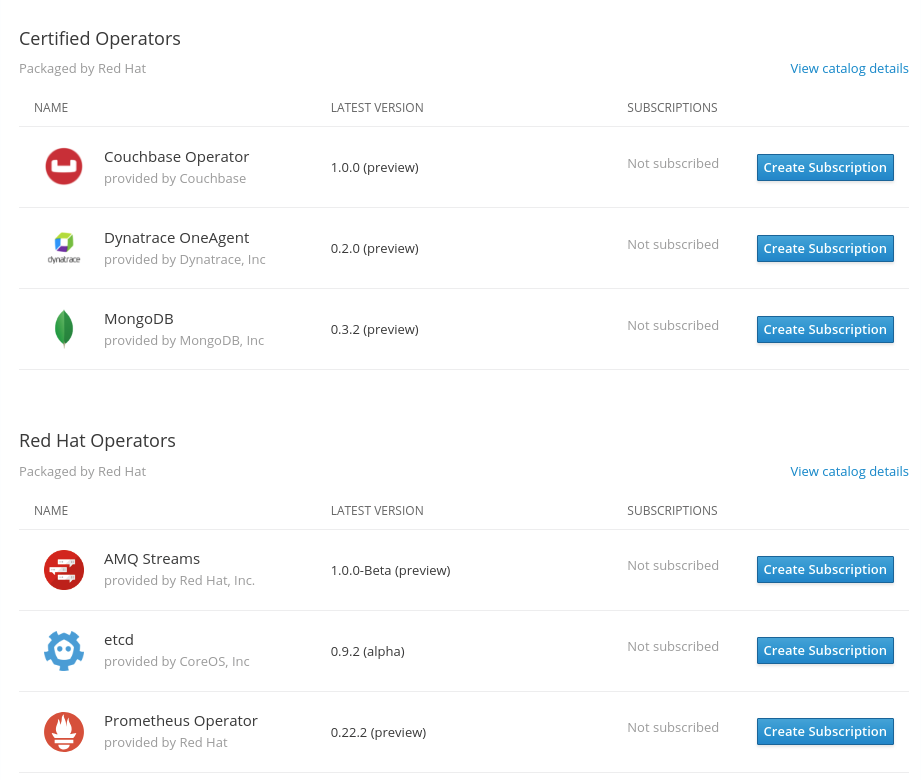The width and height of the screenshot is (921, 780).
Task: Select the MongoDB operator name
Action: [139, 319]
